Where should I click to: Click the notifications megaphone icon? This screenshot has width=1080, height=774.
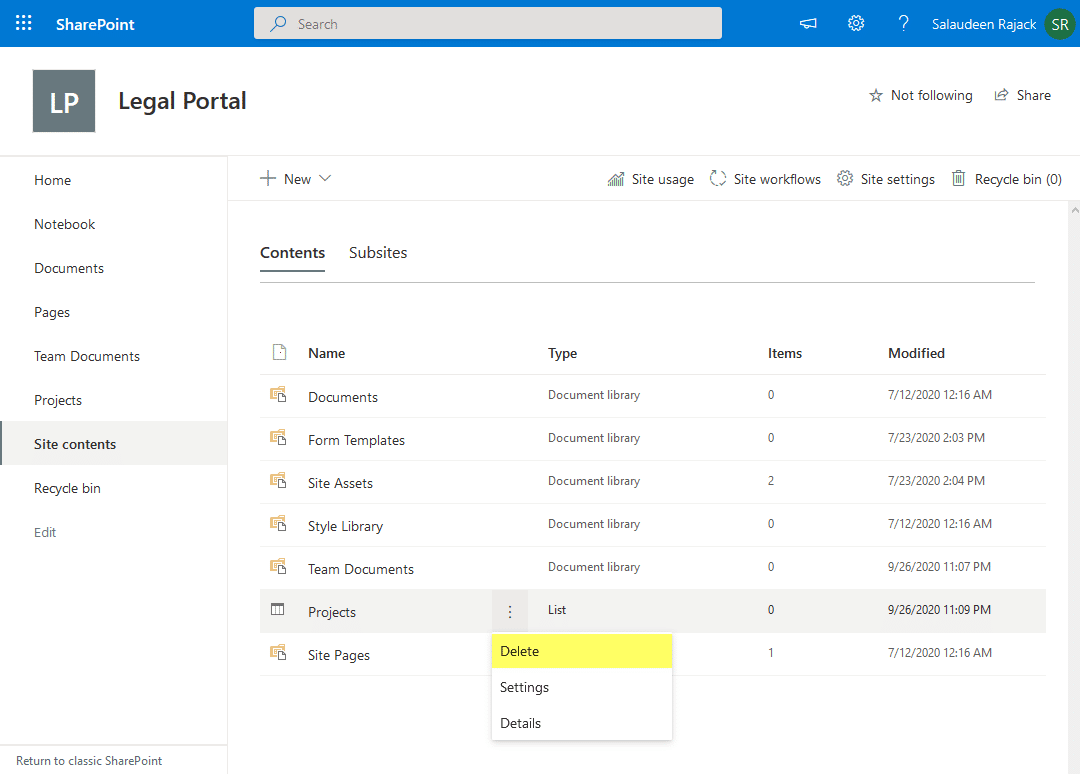[808, 24]
